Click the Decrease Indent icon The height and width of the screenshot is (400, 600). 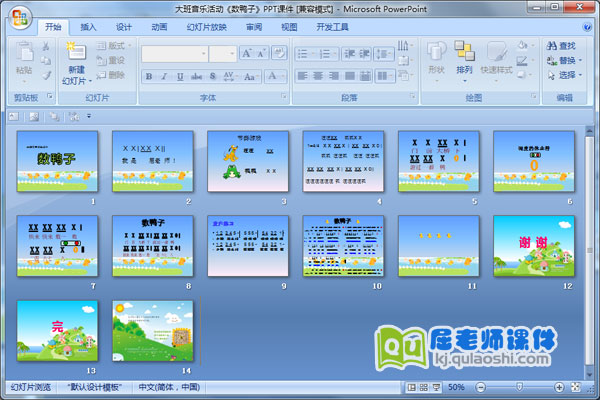coord(350,54)
